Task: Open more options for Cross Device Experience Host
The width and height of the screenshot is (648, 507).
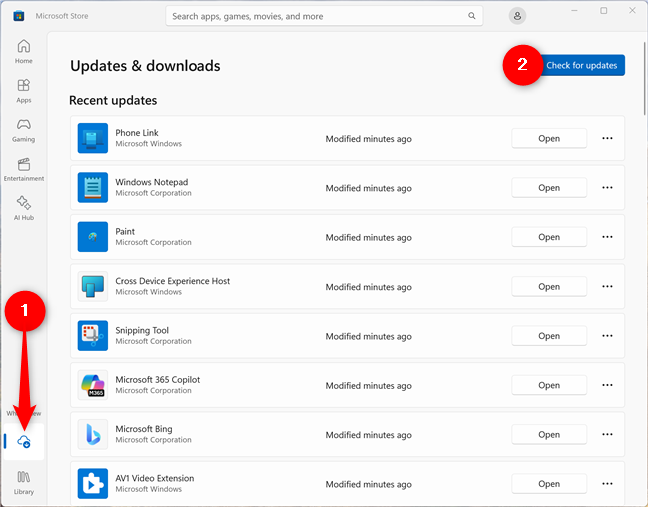Action: click(x=607, y=286)
